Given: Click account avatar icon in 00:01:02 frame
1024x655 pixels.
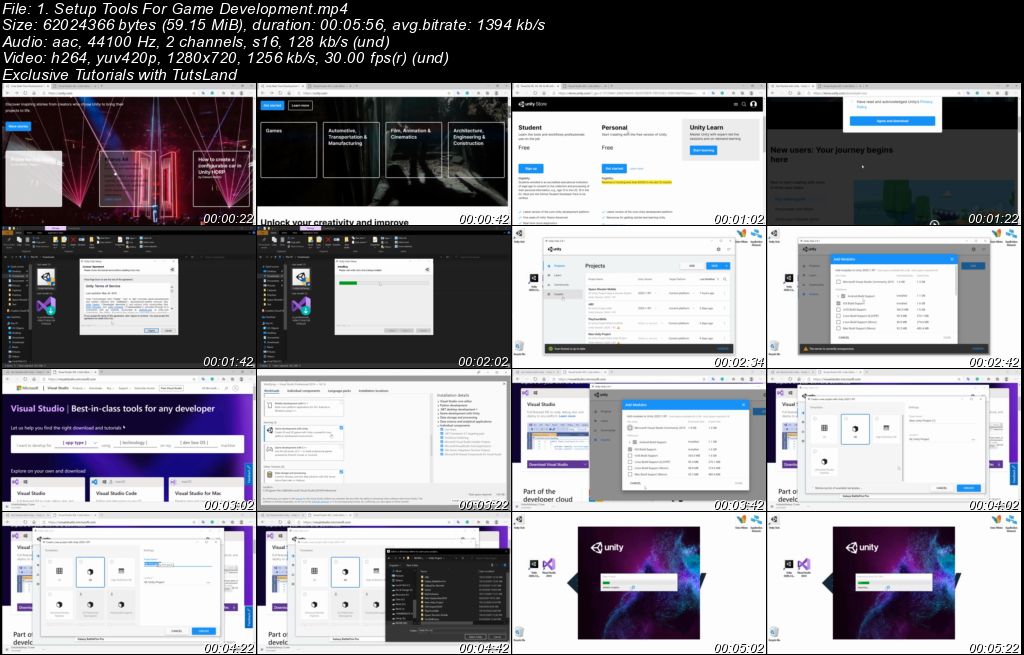Looking at the screenshot, I should [x=753, y=104].
